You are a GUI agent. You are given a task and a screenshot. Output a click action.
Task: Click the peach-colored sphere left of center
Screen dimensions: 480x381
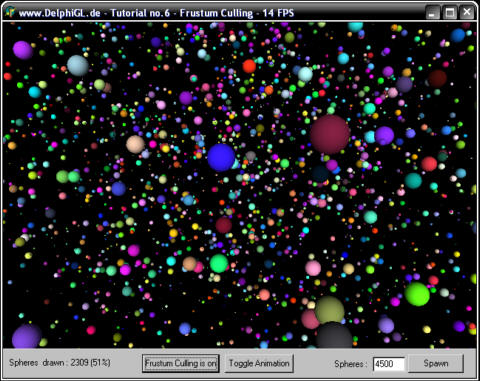[x=135, y=144]
